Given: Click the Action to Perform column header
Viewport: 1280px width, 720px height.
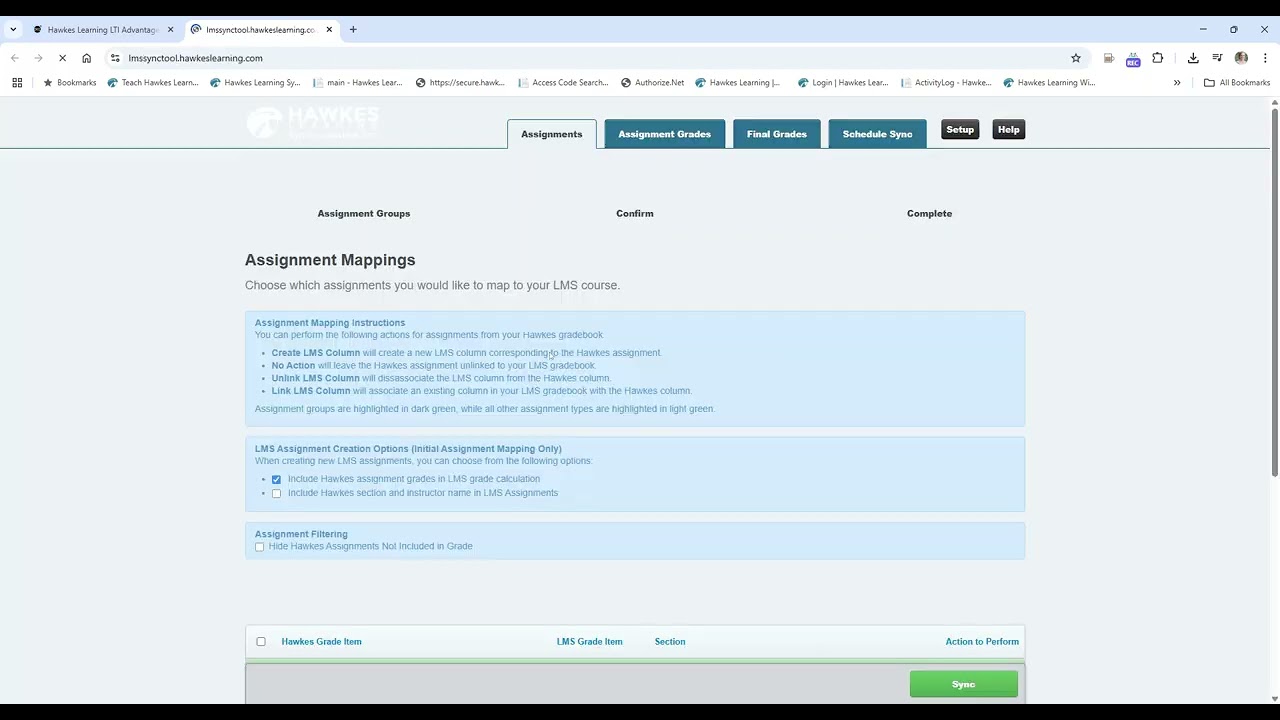Looking at the screenshot, I should [982, 642].
